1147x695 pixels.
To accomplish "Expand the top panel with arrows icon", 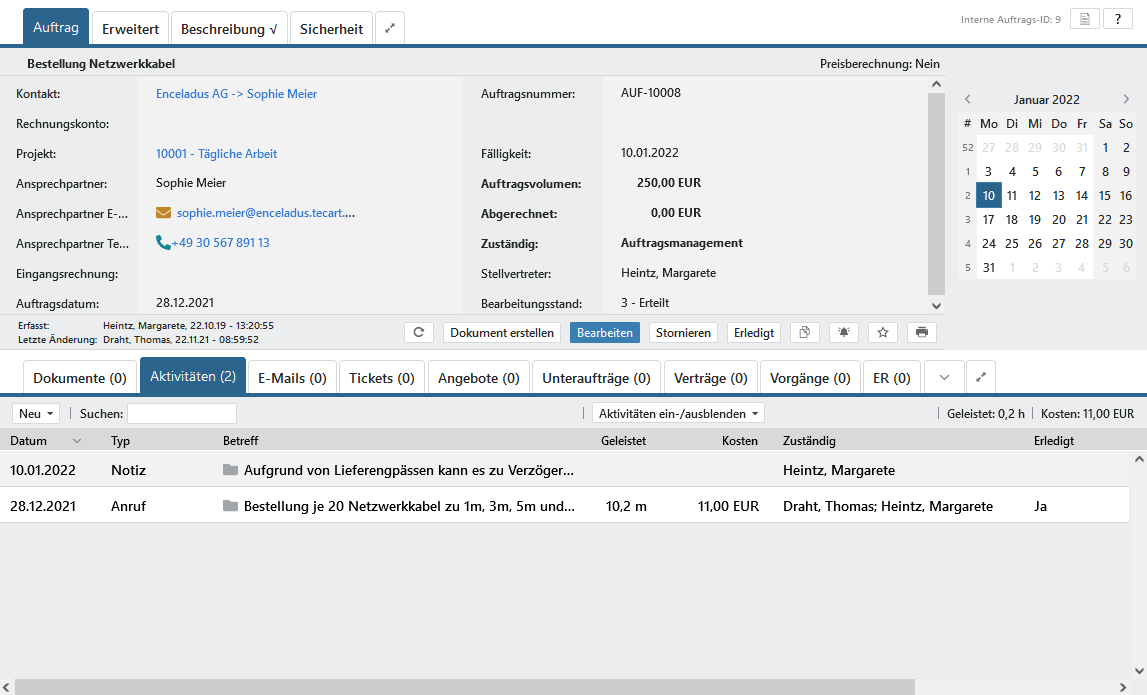I will click(390, 29).
